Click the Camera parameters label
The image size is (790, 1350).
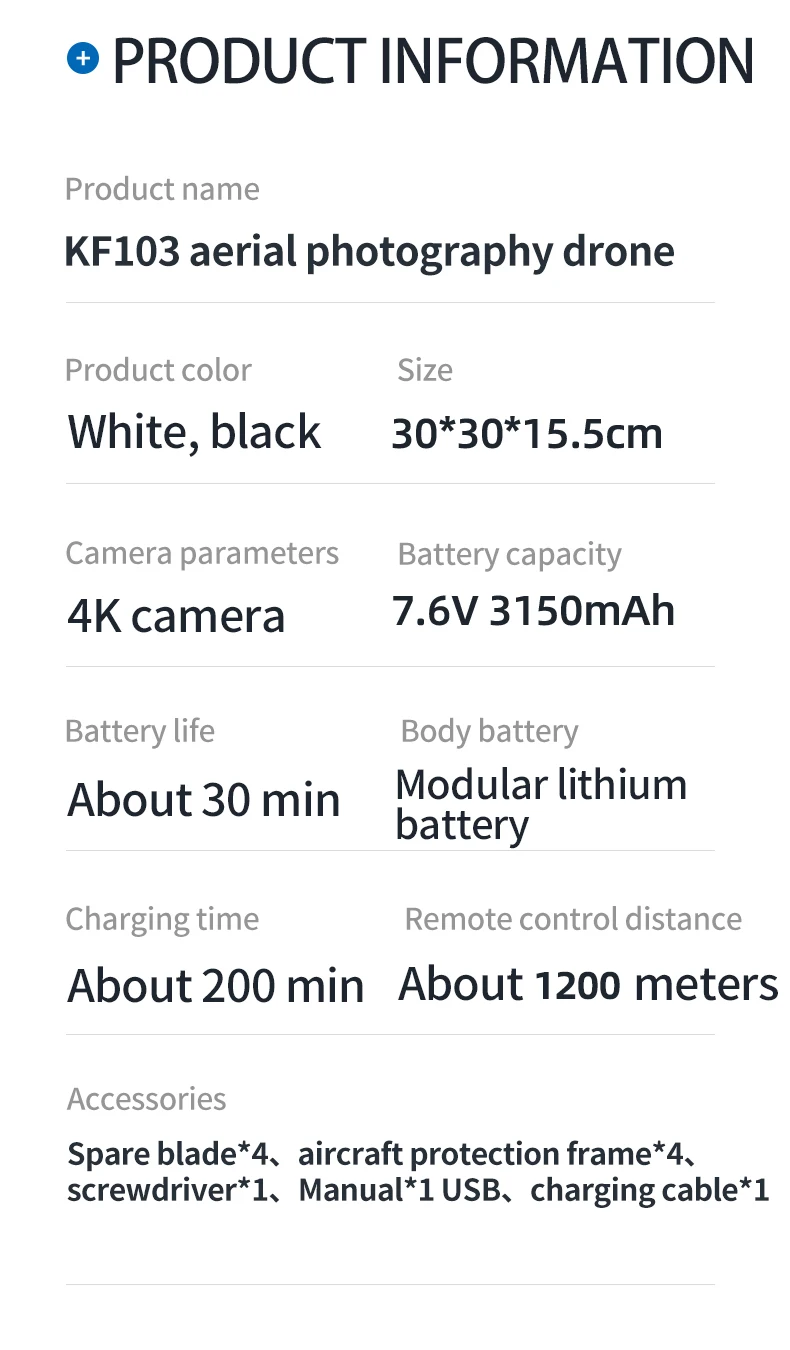(202, 554)
